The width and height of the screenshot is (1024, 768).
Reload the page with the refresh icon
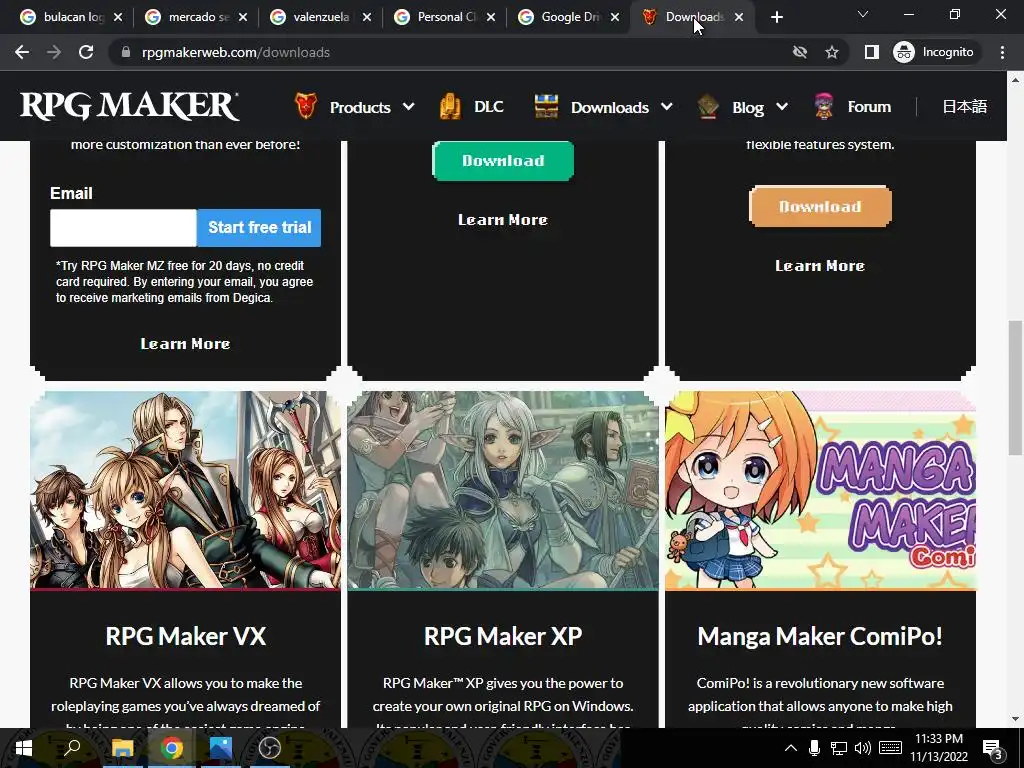point(86,52)
